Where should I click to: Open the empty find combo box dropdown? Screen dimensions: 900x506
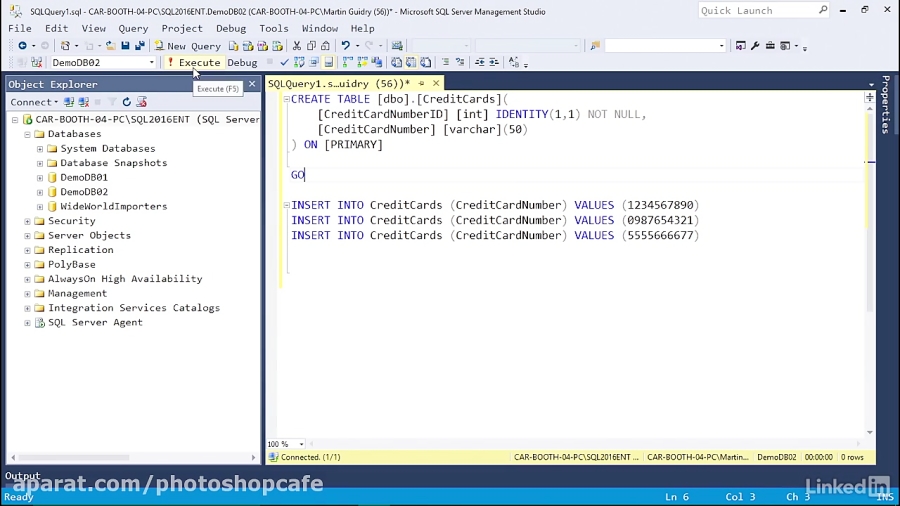(721, 46)
